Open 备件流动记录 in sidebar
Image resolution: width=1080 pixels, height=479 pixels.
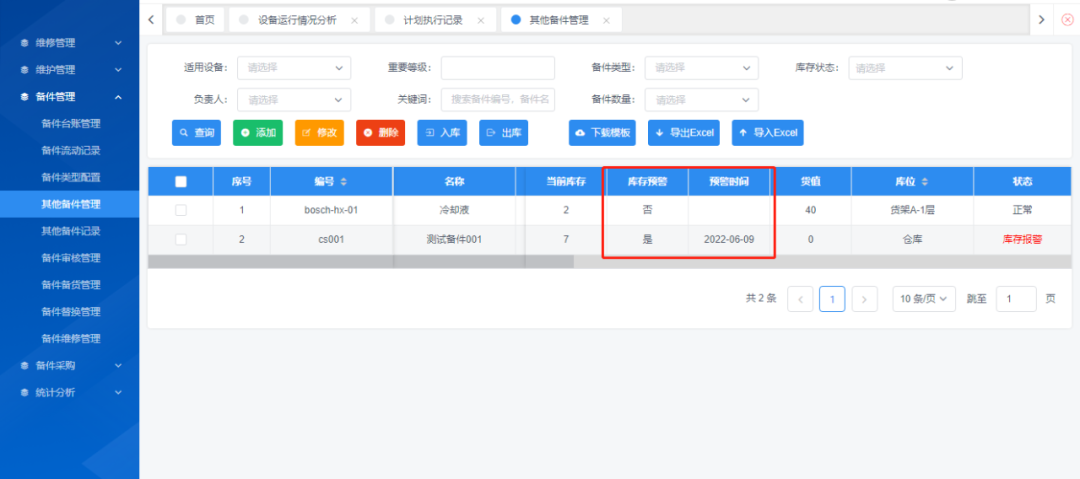[70, 150]
